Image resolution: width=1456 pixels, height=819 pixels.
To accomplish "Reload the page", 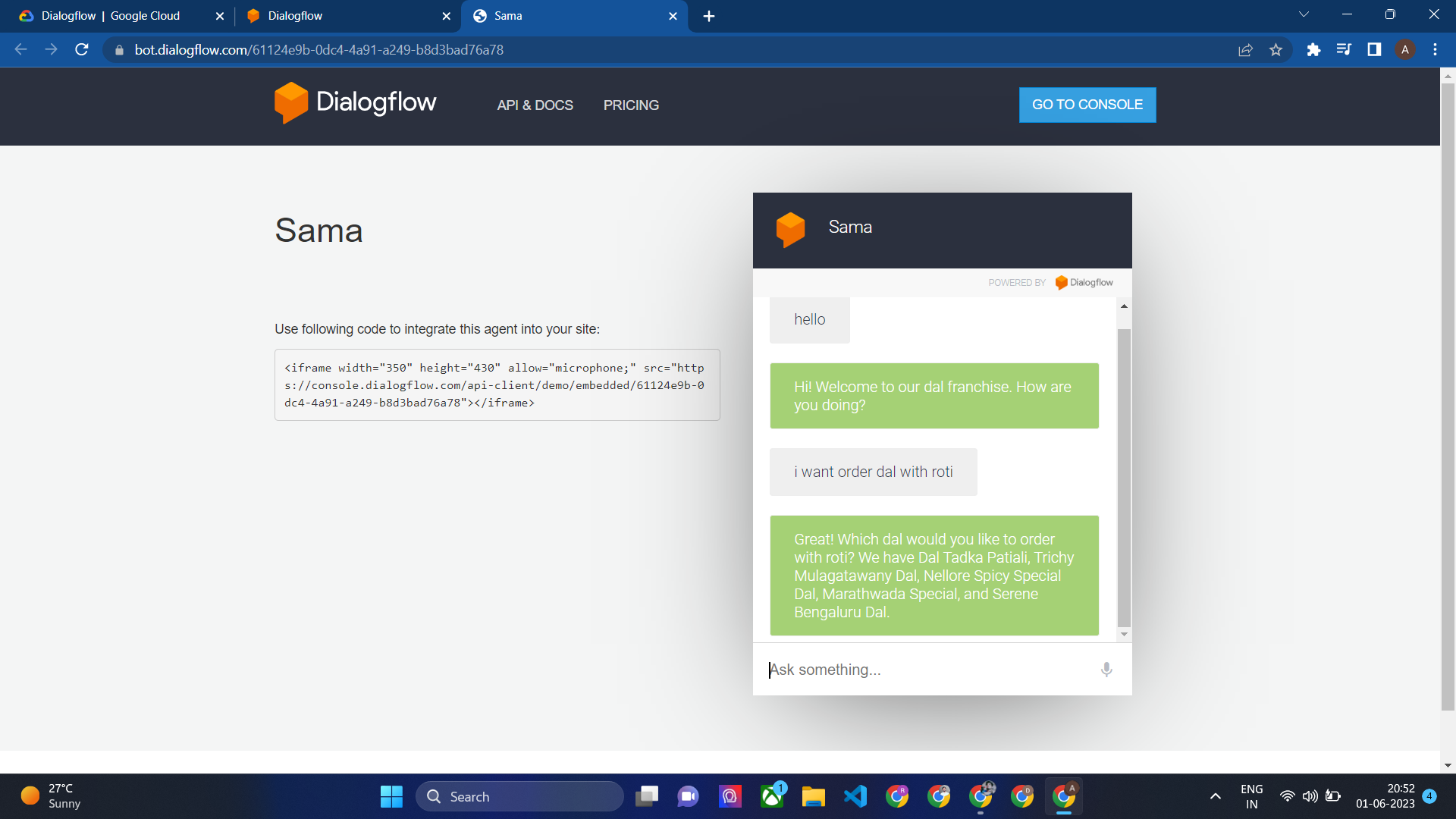I will coord(82,50).
